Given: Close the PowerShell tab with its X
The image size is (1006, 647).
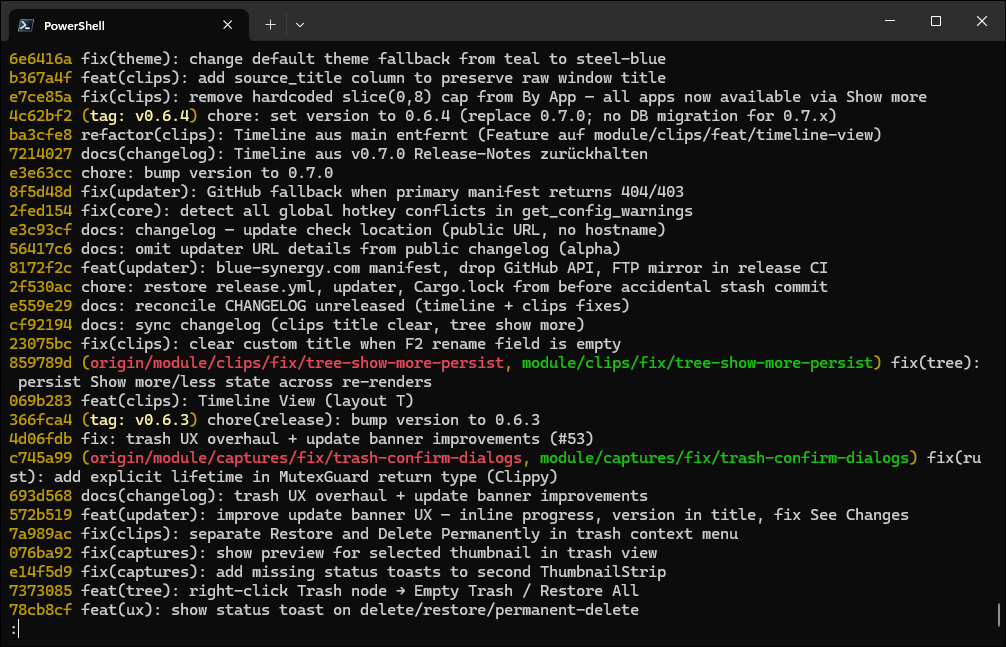Looking at the screenshot, I should [x=227, y=24].
